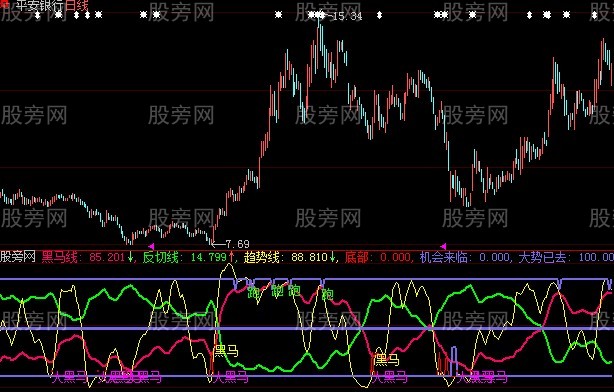Select the 反切线 14.799 indicator value
Viewport: 614px width, 392px height.
pos(188,257)
